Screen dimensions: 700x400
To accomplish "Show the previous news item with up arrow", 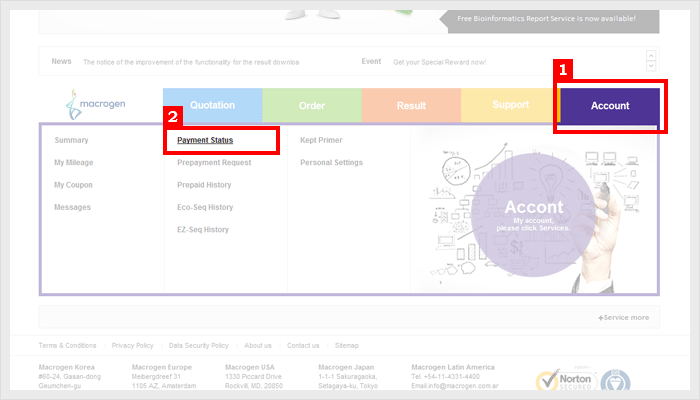I will coord(651,55).
